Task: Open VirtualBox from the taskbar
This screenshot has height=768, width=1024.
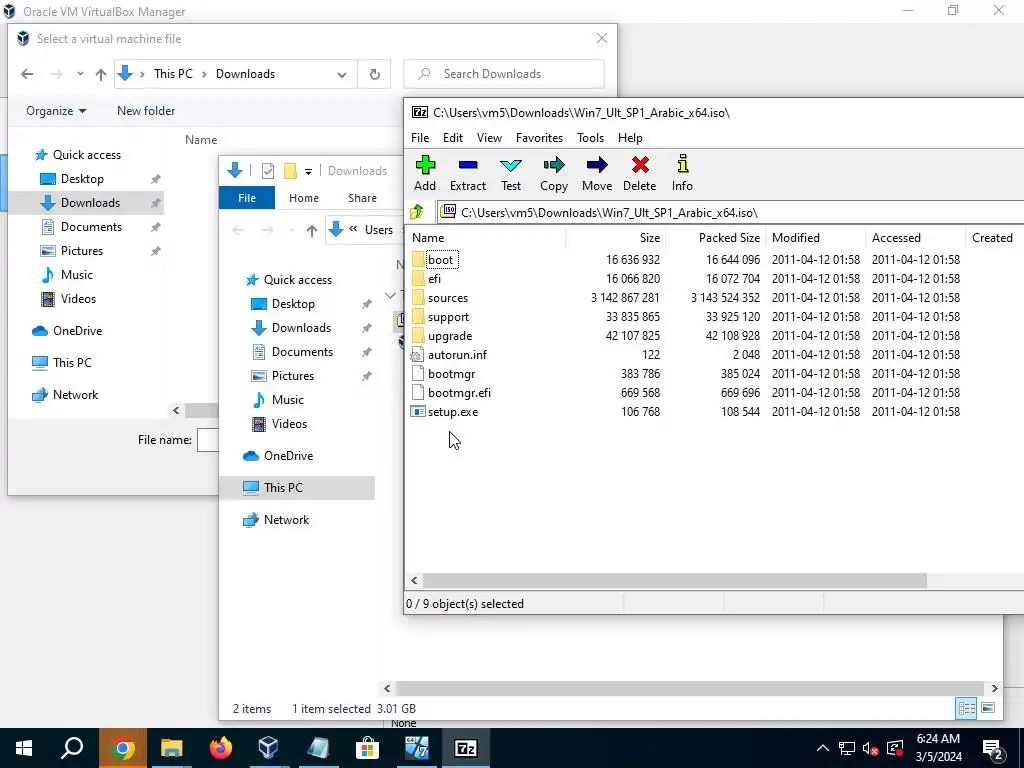Action: 268,748
